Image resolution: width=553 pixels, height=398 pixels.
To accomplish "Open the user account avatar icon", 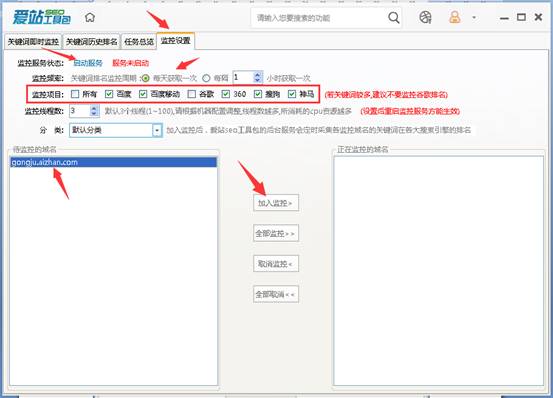I will (455, 17).
